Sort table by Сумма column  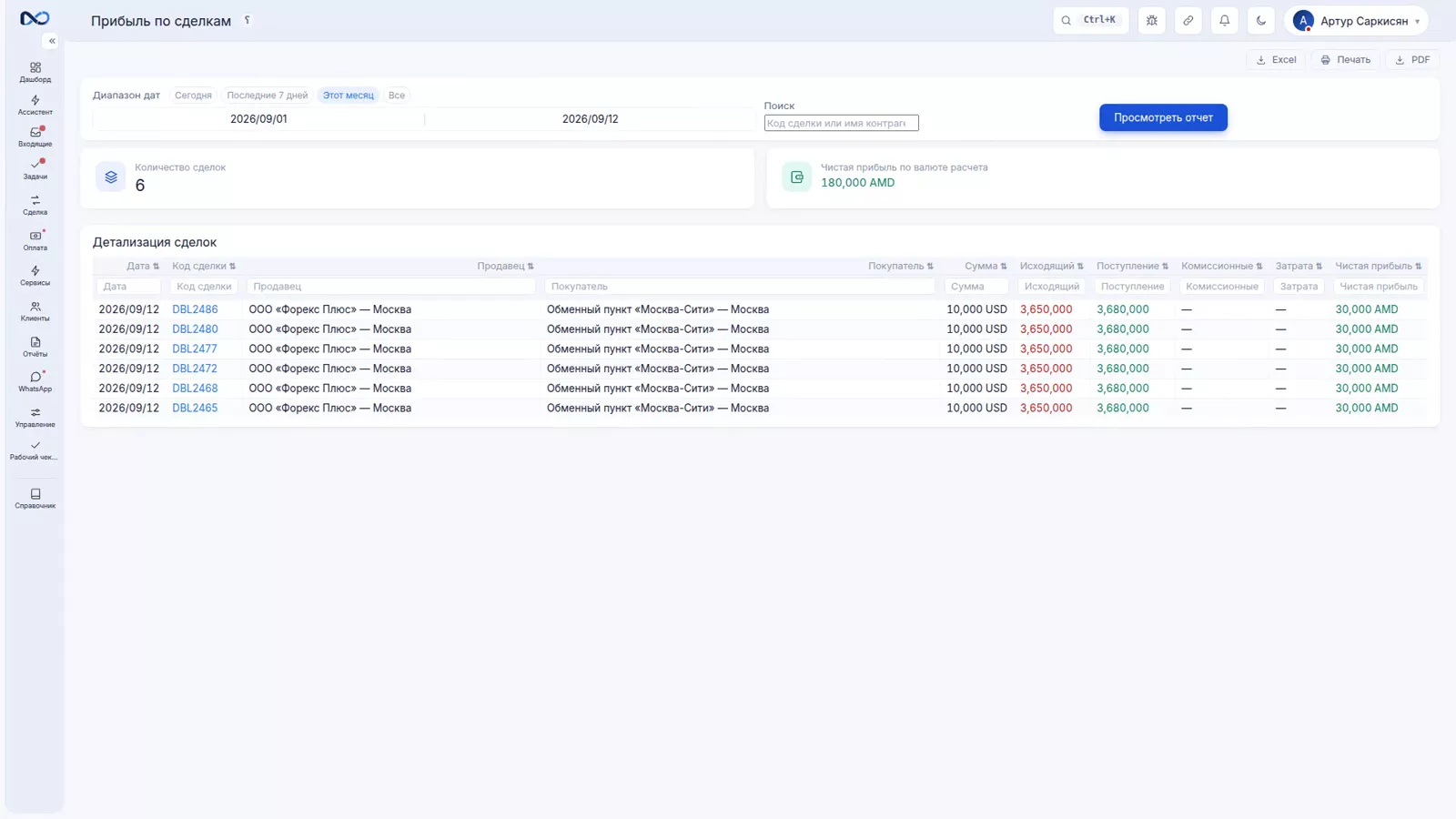986,266
